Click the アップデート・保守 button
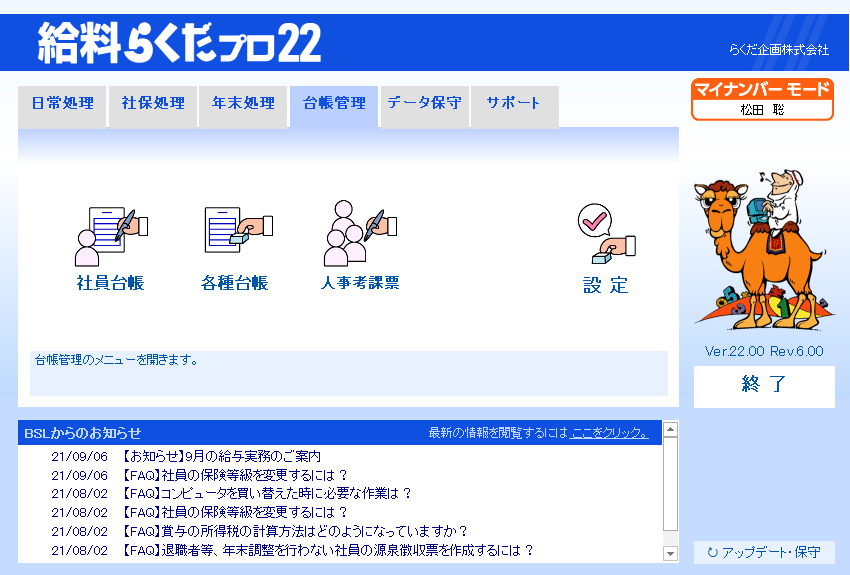Viewport: 850px width, 575px height. pos(764,552)
